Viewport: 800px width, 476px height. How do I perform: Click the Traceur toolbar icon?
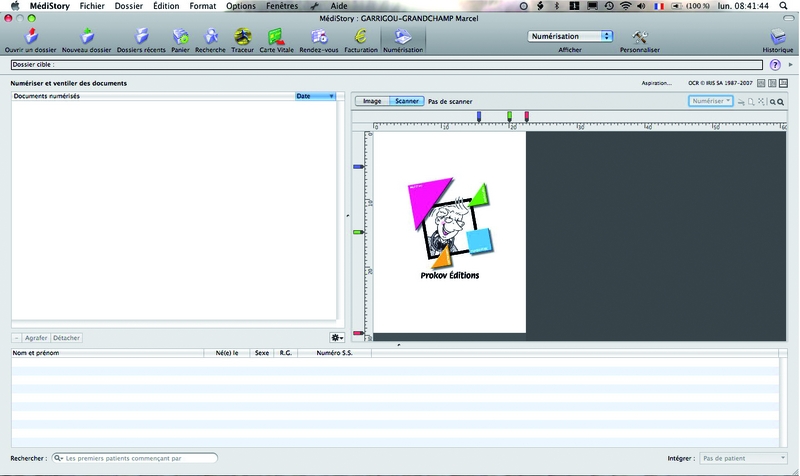point(242,38)
